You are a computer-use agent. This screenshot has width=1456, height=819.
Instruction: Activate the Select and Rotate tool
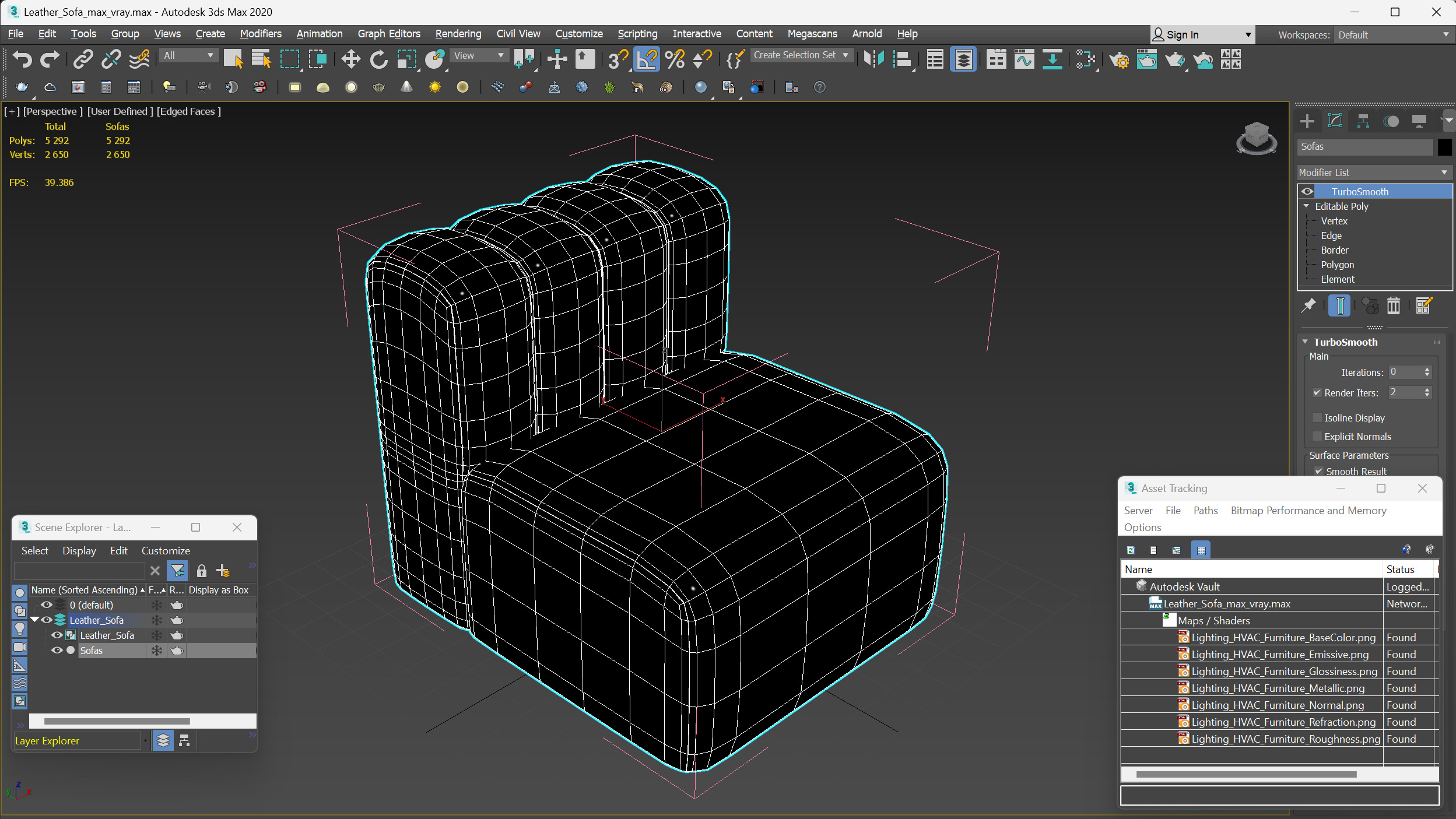[x=378, y=59]
